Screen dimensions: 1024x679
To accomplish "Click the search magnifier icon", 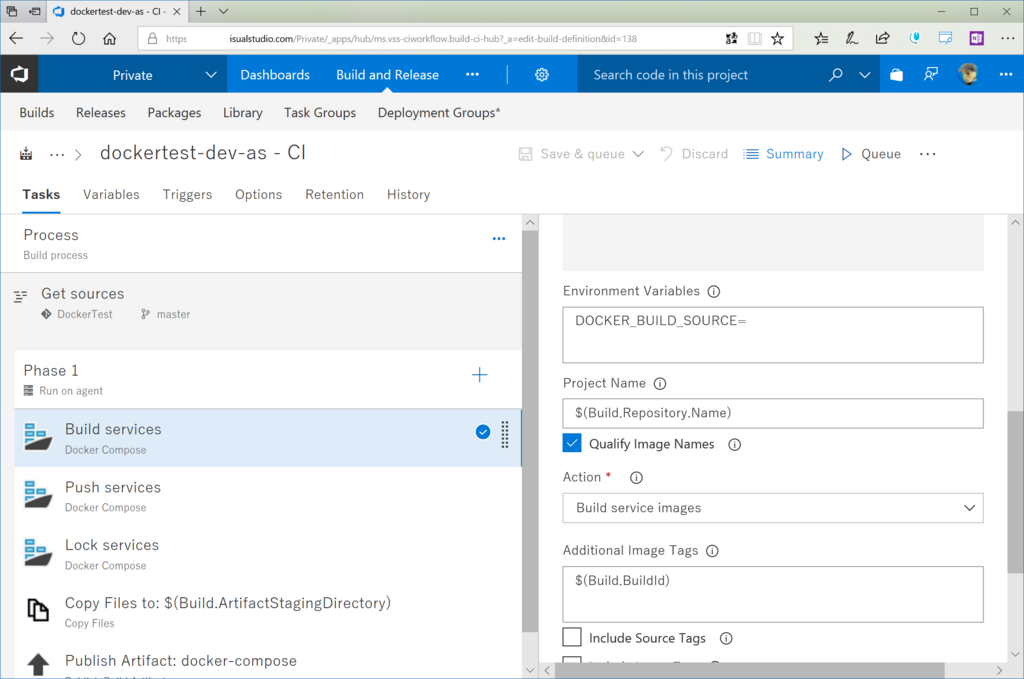I will pos(835,74).
